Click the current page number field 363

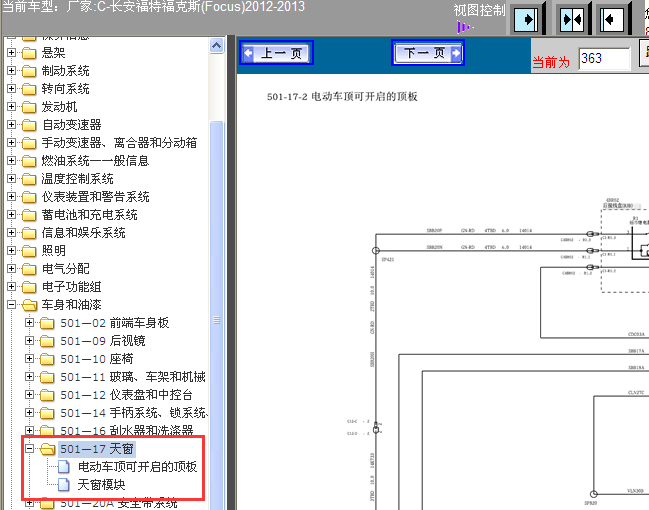coord(604,59)
